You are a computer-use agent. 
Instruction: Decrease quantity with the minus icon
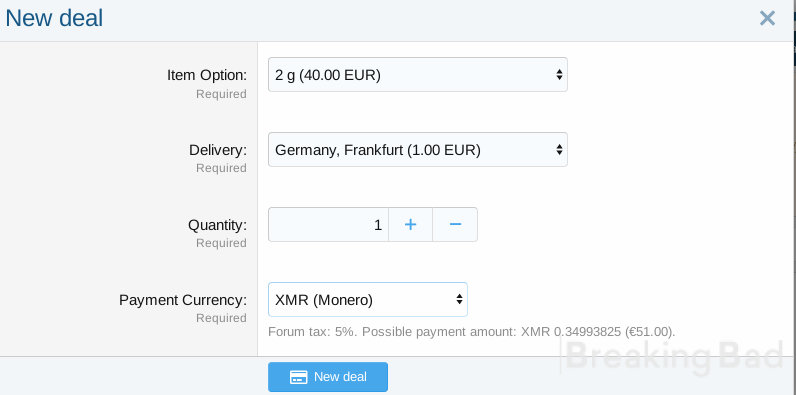(455, 224)
